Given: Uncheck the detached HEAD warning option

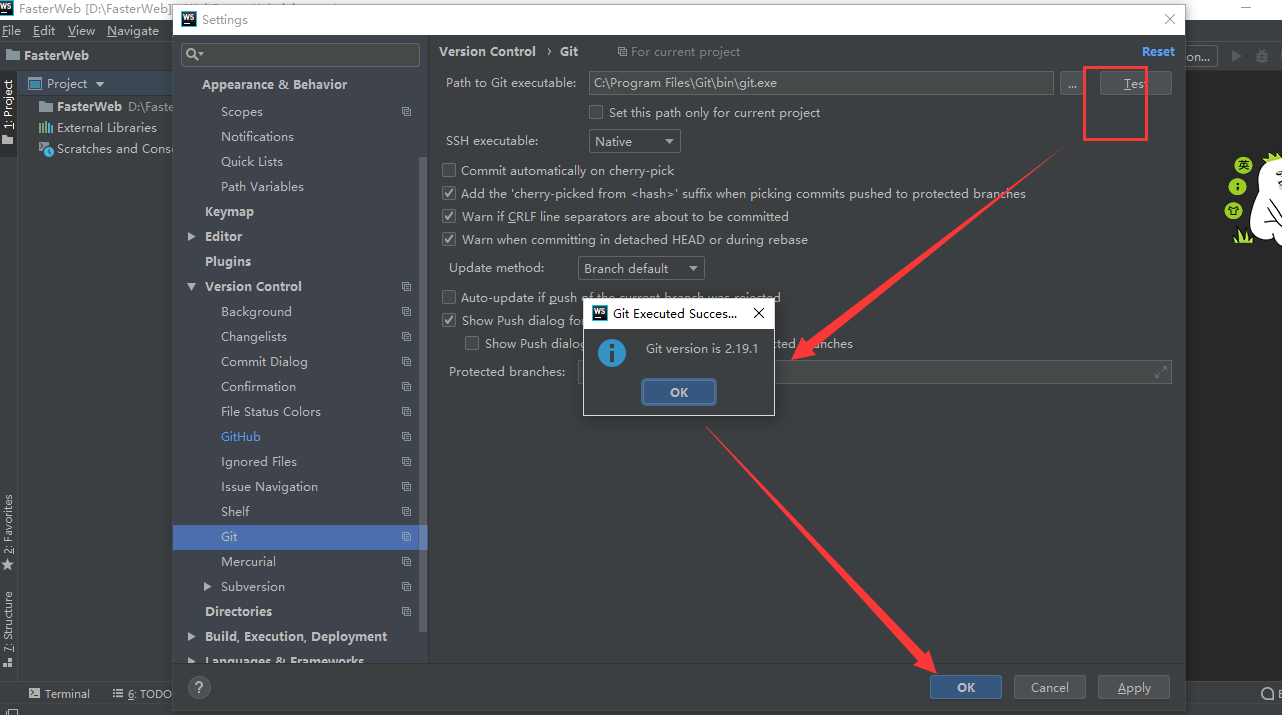Looking at the screenshot, I should point(449,239).
